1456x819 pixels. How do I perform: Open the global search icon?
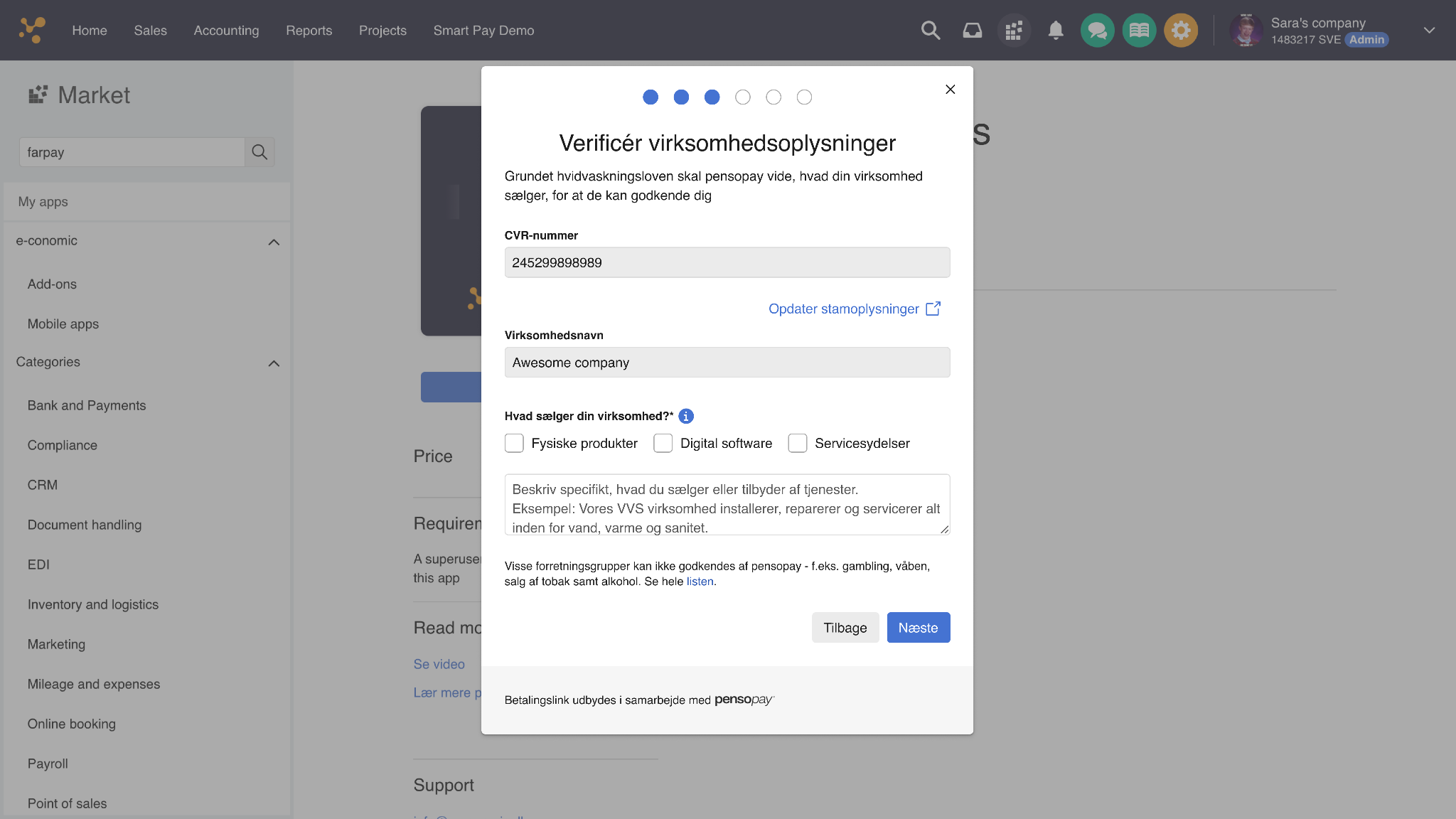(x=930, y=30)
